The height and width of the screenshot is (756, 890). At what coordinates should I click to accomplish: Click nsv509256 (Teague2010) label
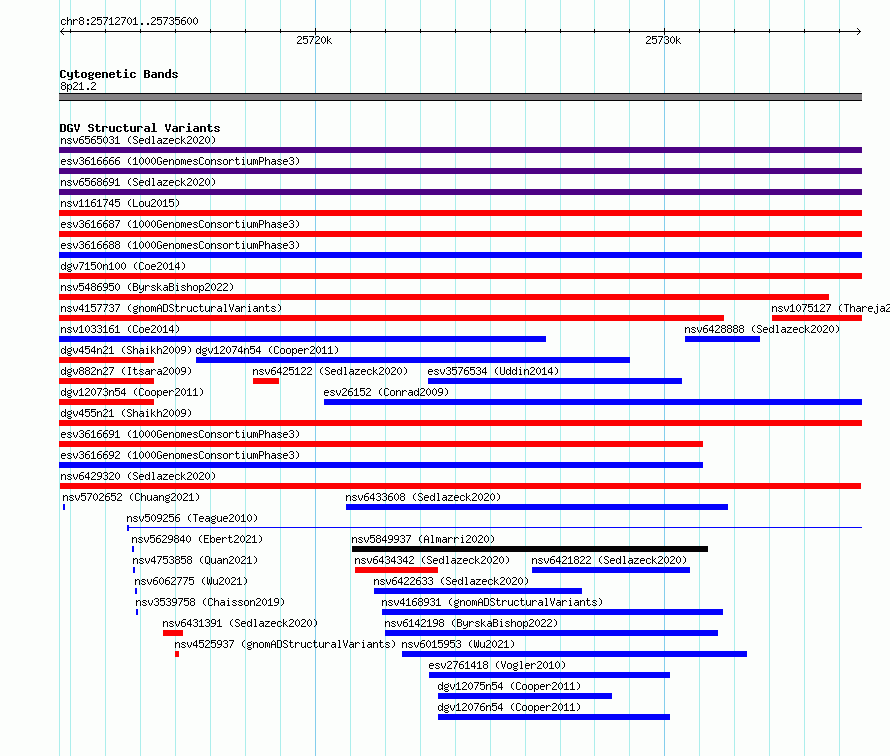pyautogui.click(x=192, y=518)
